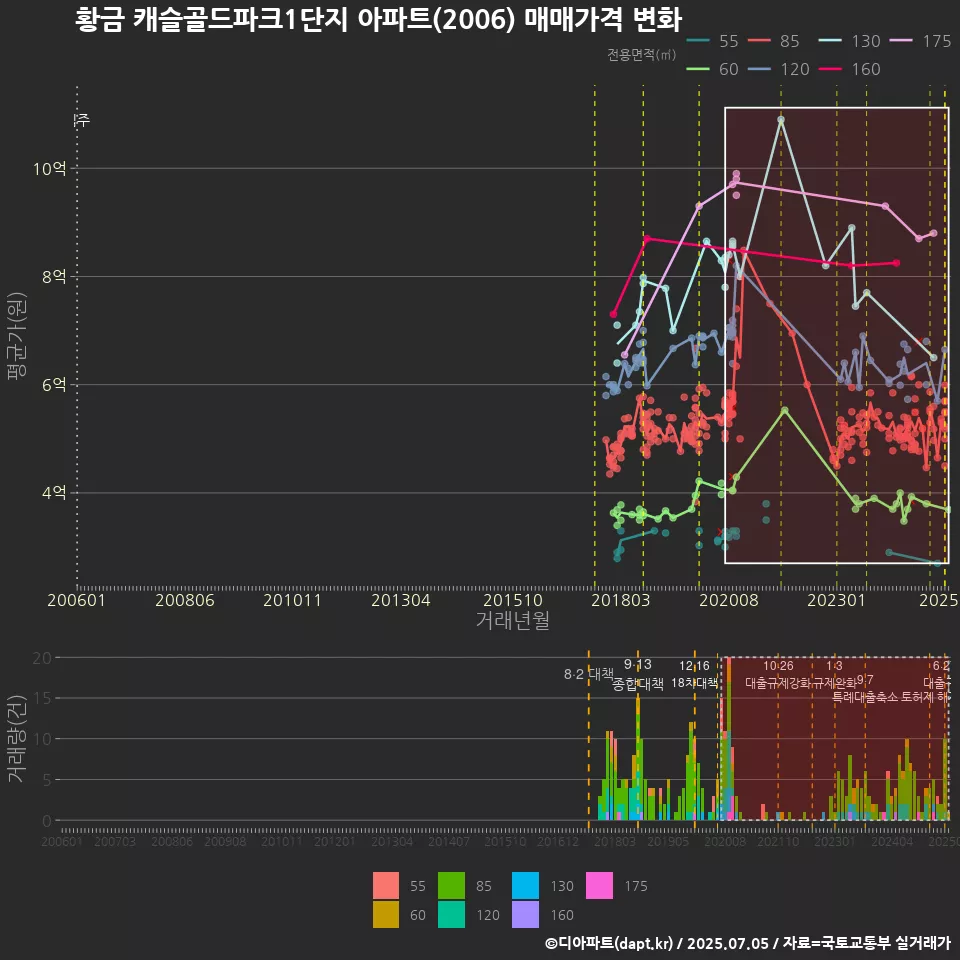The image size is (960, 960).
Task: Click the 160 line legend entry
Action: pos(850,69)
